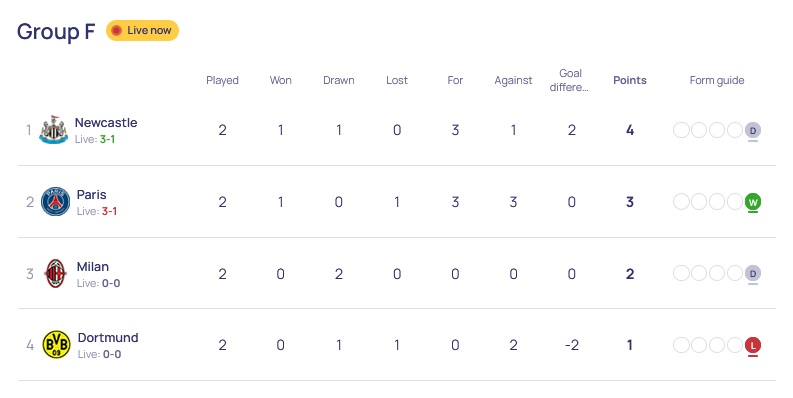
Task: Click Dortmund's red L form badge
Action: [753, 345]
